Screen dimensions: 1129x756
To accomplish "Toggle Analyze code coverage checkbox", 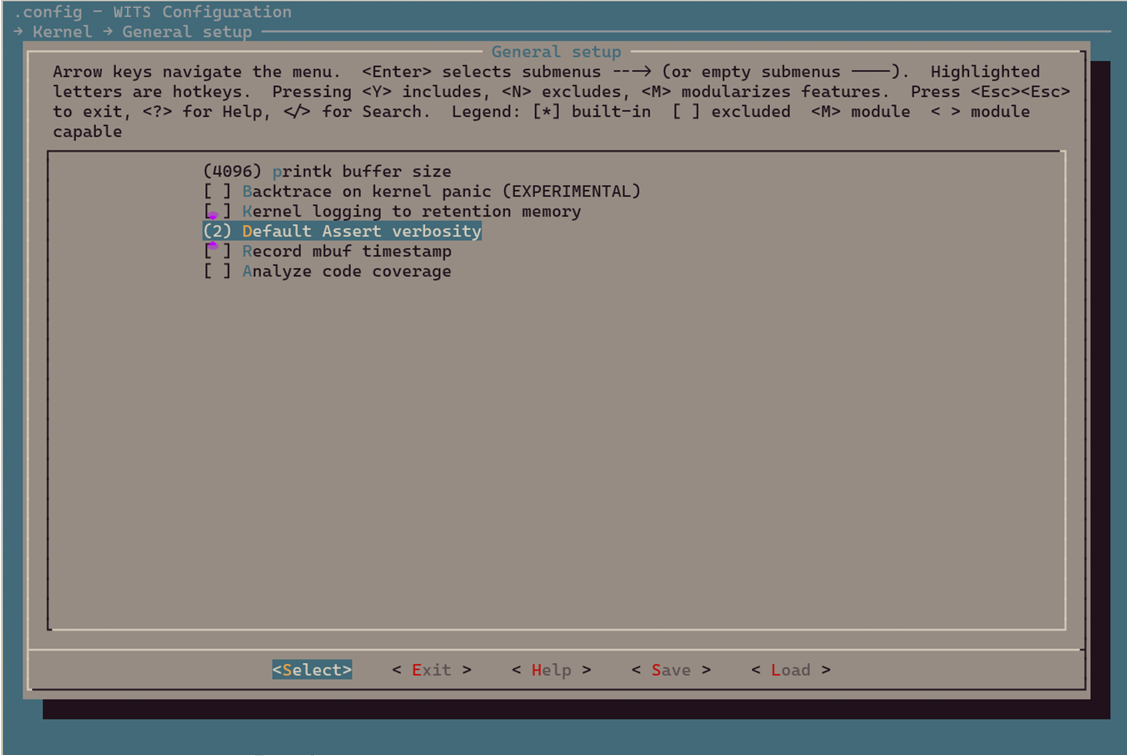I will [x=217, y=271].
